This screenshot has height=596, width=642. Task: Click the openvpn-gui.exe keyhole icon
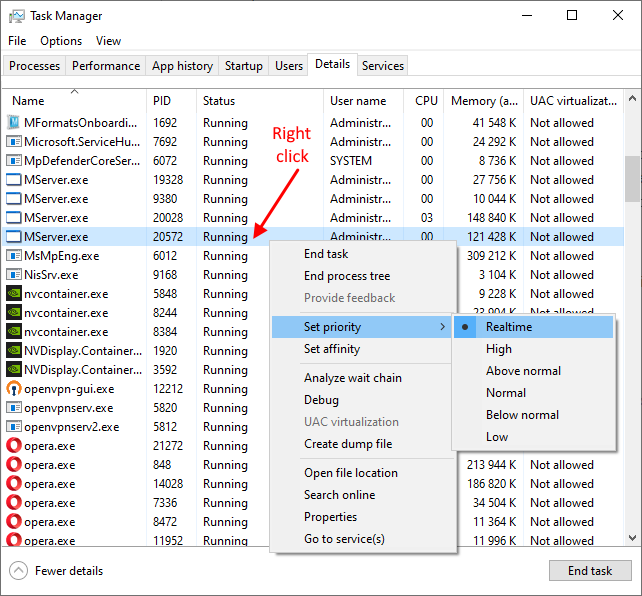point(14,388)
